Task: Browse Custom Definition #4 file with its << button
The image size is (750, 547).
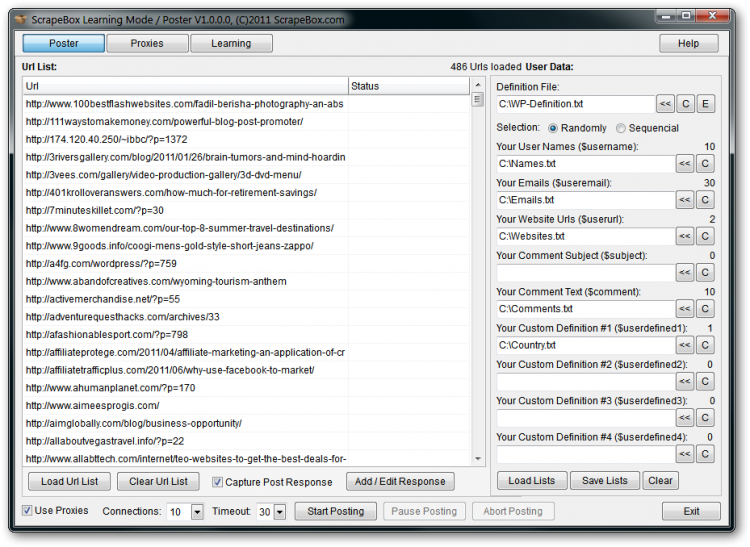Action: pos(685,454)
